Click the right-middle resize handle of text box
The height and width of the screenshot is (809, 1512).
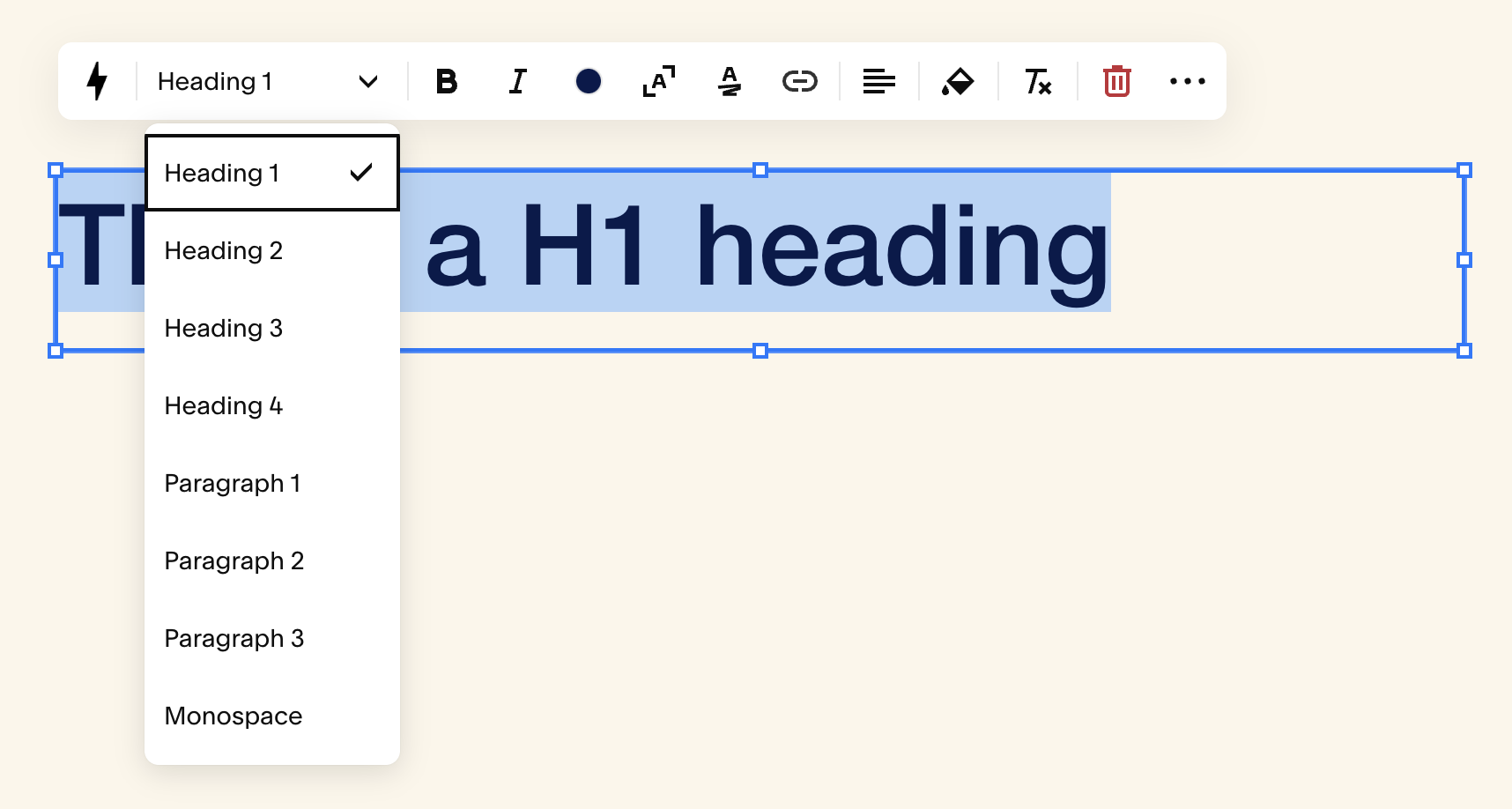click(x=1464, y=260)
